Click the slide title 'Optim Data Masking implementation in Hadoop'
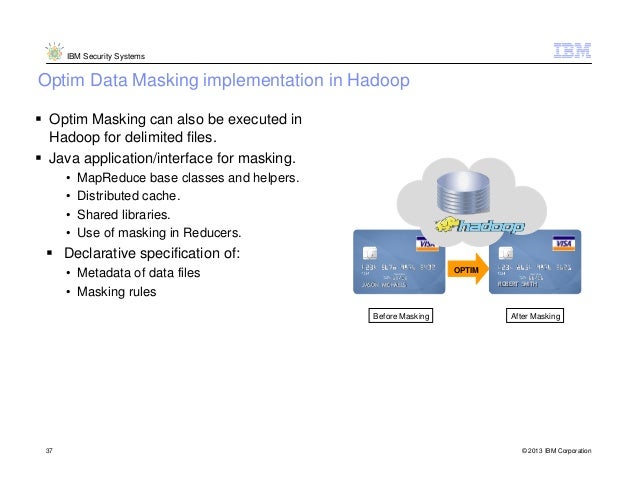The width and height of the screenshot is (638, 493). coord(224,80)
